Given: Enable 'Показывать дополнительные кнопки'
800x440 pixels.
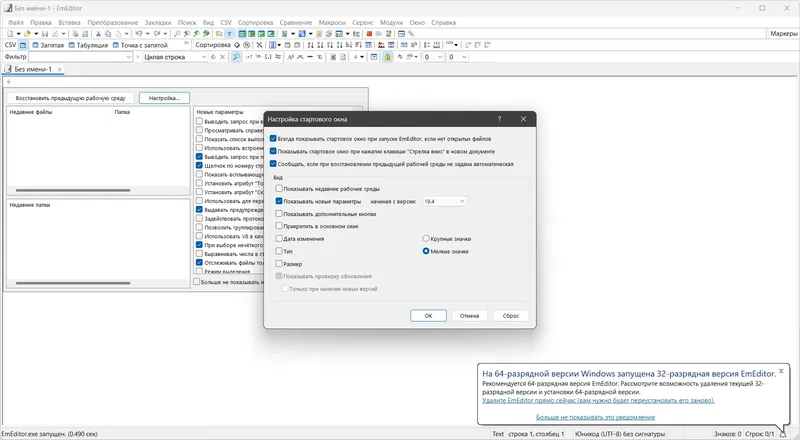Looking at the screenshot, I should (279, 214).
